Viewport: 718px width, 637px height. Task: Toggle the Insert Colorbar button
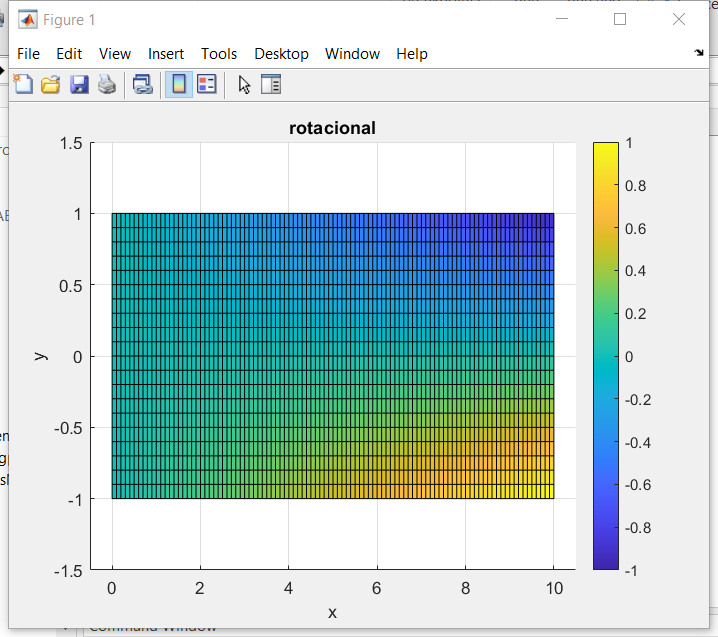point(179,85)
